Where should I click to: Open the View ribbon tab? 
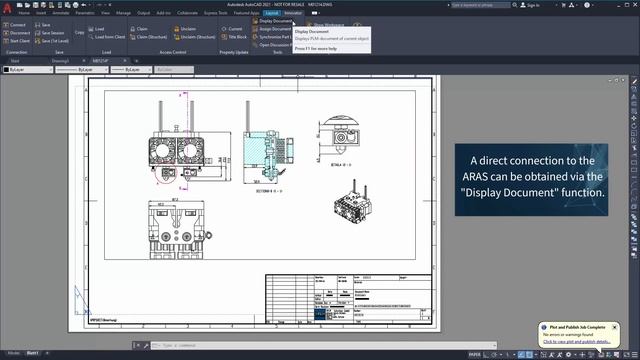[105, 13]
